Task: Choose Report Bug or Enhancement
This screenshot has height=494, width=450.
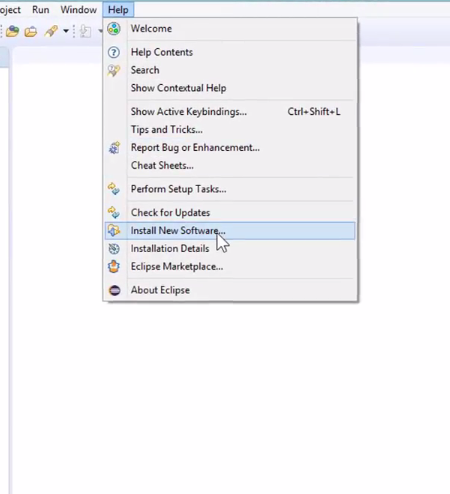Action: 230,148
